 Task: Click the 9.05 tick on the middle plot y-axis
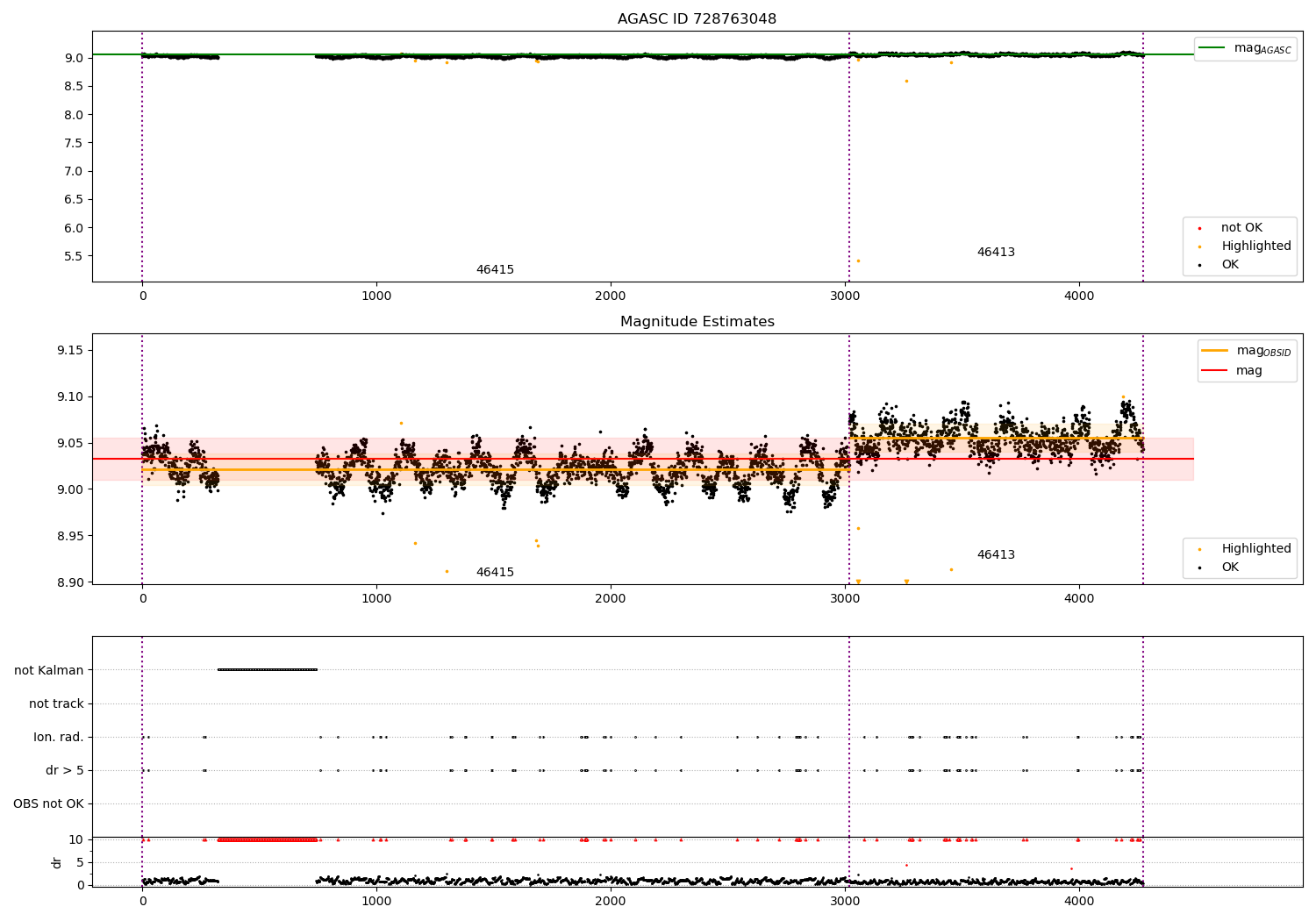coord(70,443)
